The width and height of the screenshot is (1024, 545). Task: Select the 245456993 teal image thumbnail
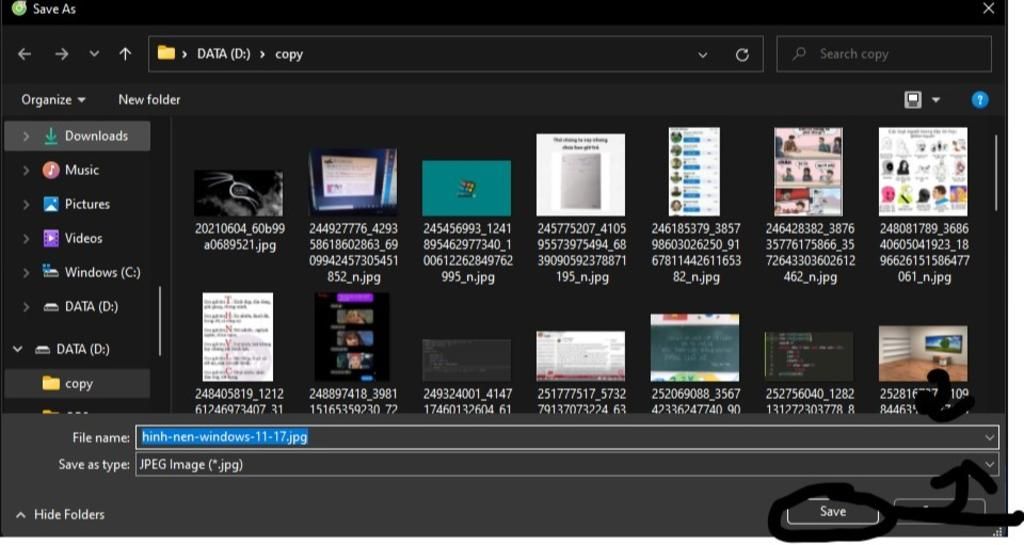[x=466, y=188]
